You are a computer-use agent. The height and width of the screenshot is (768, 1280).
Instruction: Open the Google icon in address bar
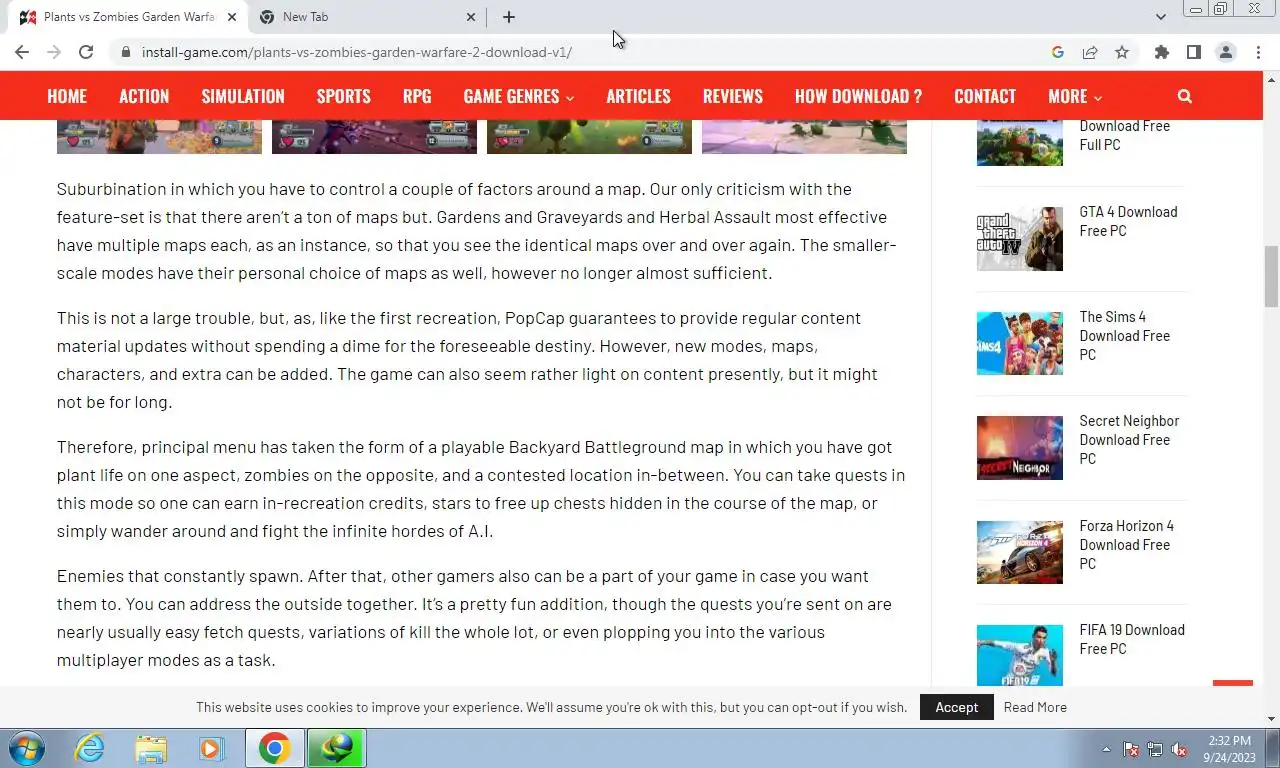click(1057, 52)
